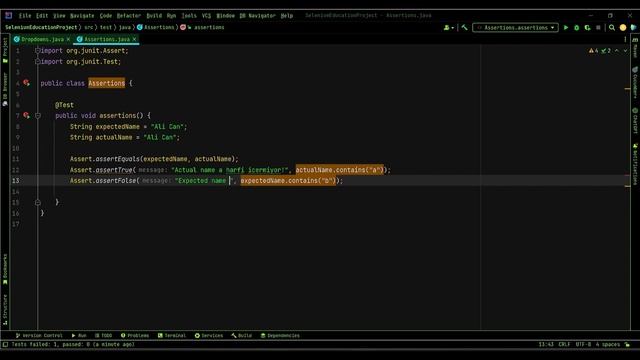Screen dimensions: 640x360
Task: Click the highlighted Assertions class name
Action: coord(107,83)
